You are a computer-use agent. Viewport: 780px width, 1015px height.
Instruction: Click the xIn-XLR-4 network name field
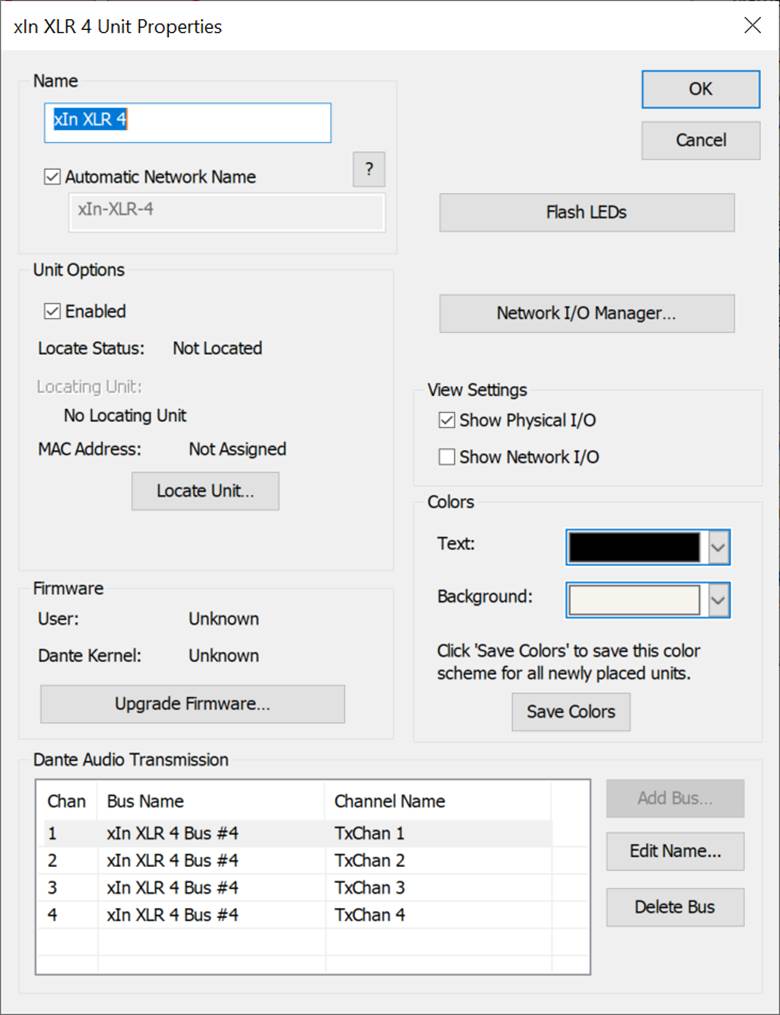[x=227, y=212]
